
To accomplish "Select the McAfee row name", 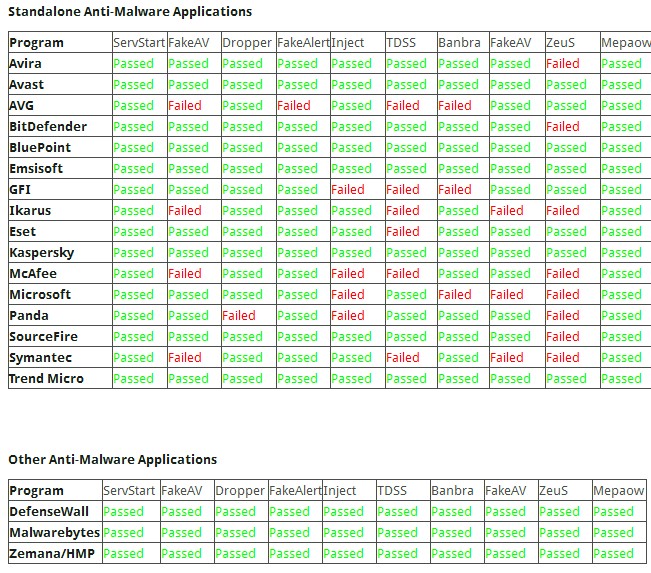I will click(x=33, y=274).
